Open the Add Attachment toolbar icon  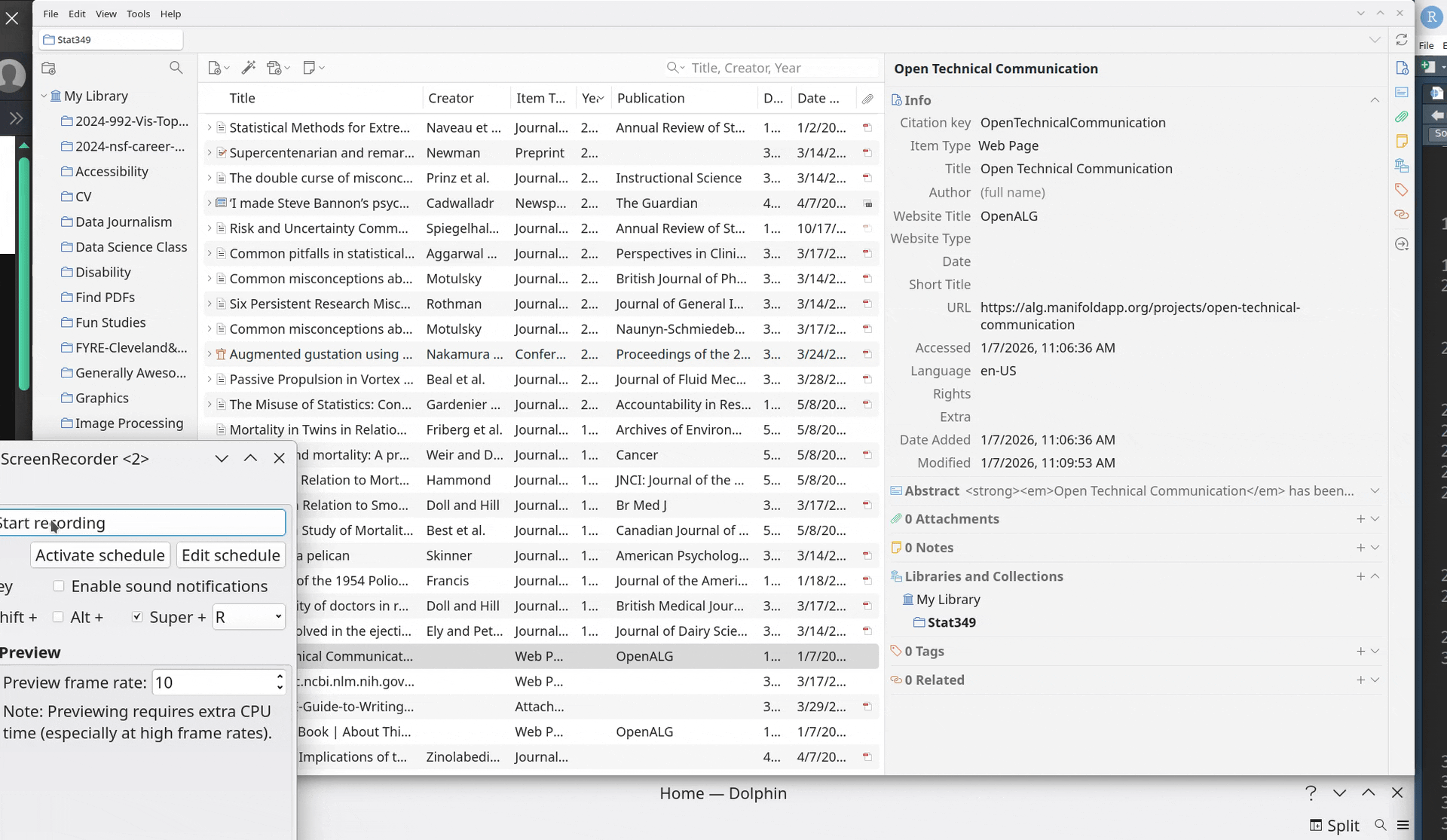pos(275,68)
